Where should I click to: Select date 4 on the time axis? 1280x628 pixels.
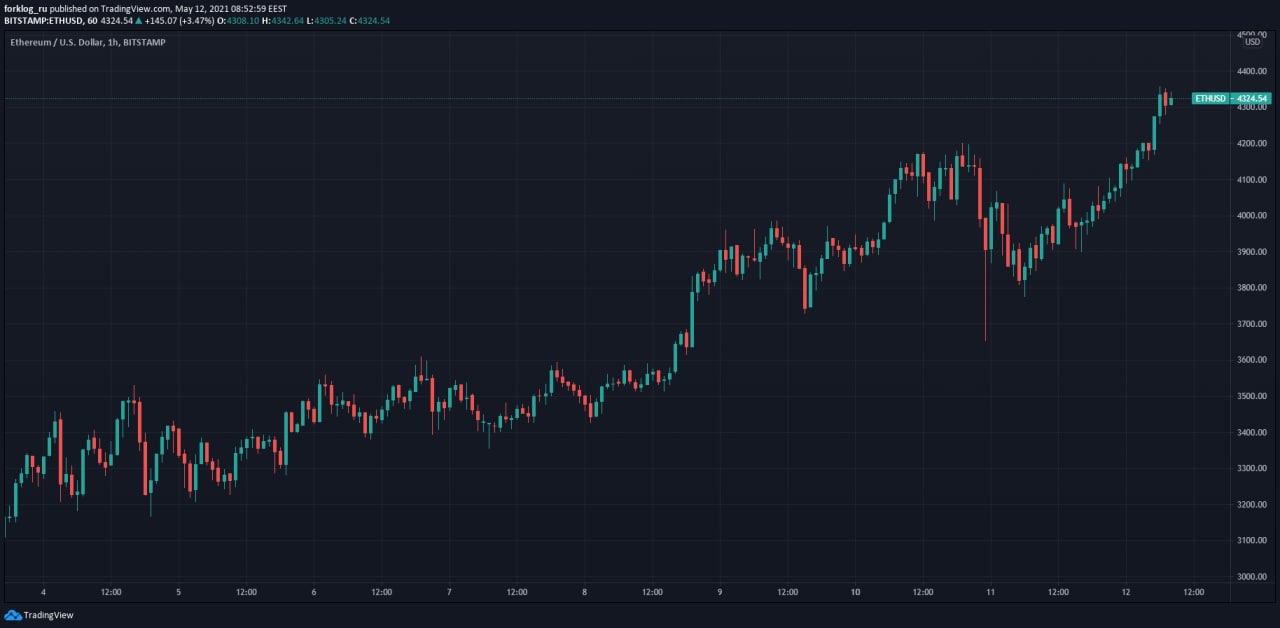[x=43, y=592]
